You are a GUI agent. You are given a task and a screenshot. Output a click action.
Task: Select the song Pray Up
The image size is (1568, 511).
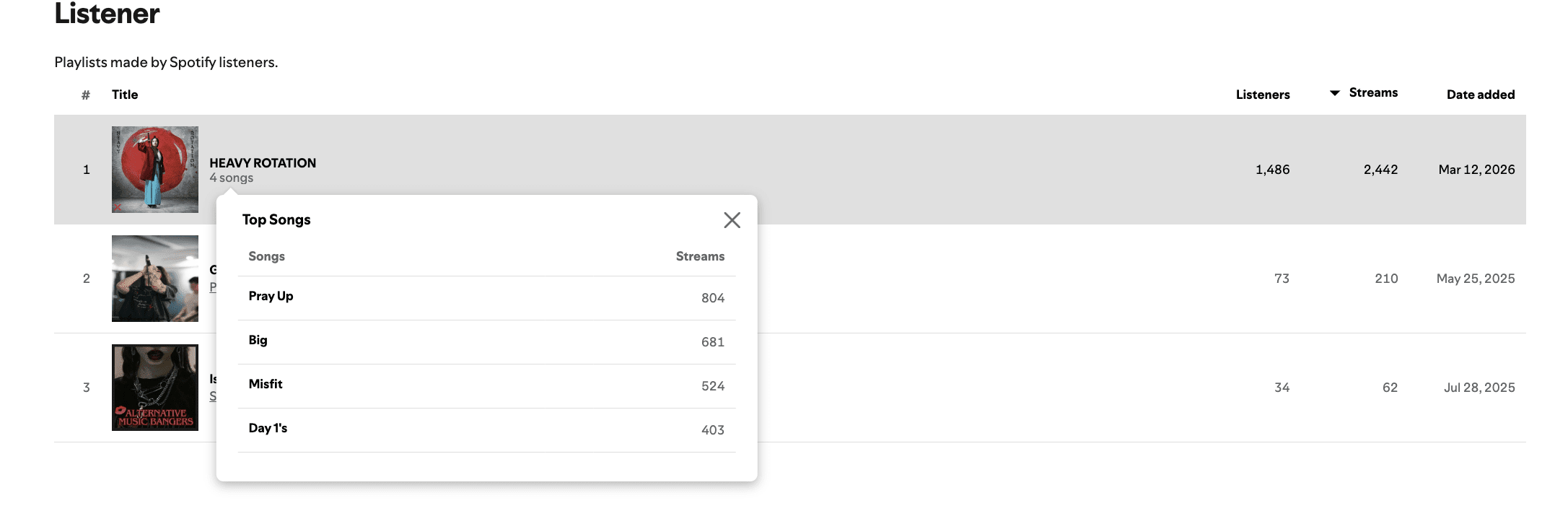pos(271,296)
